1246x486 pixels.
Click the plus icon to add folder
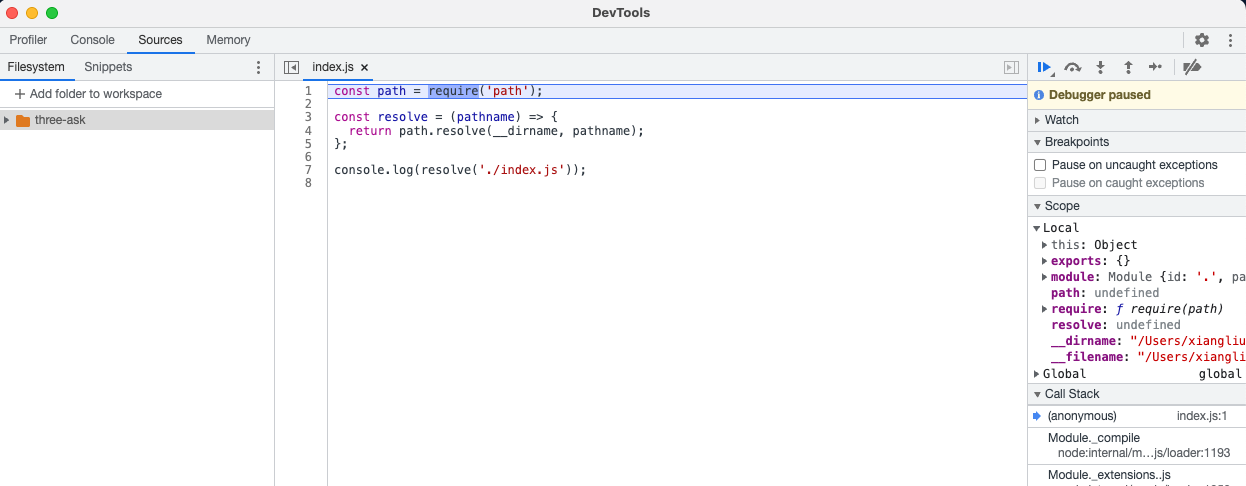pyautogui.click(x=20, y=94)
